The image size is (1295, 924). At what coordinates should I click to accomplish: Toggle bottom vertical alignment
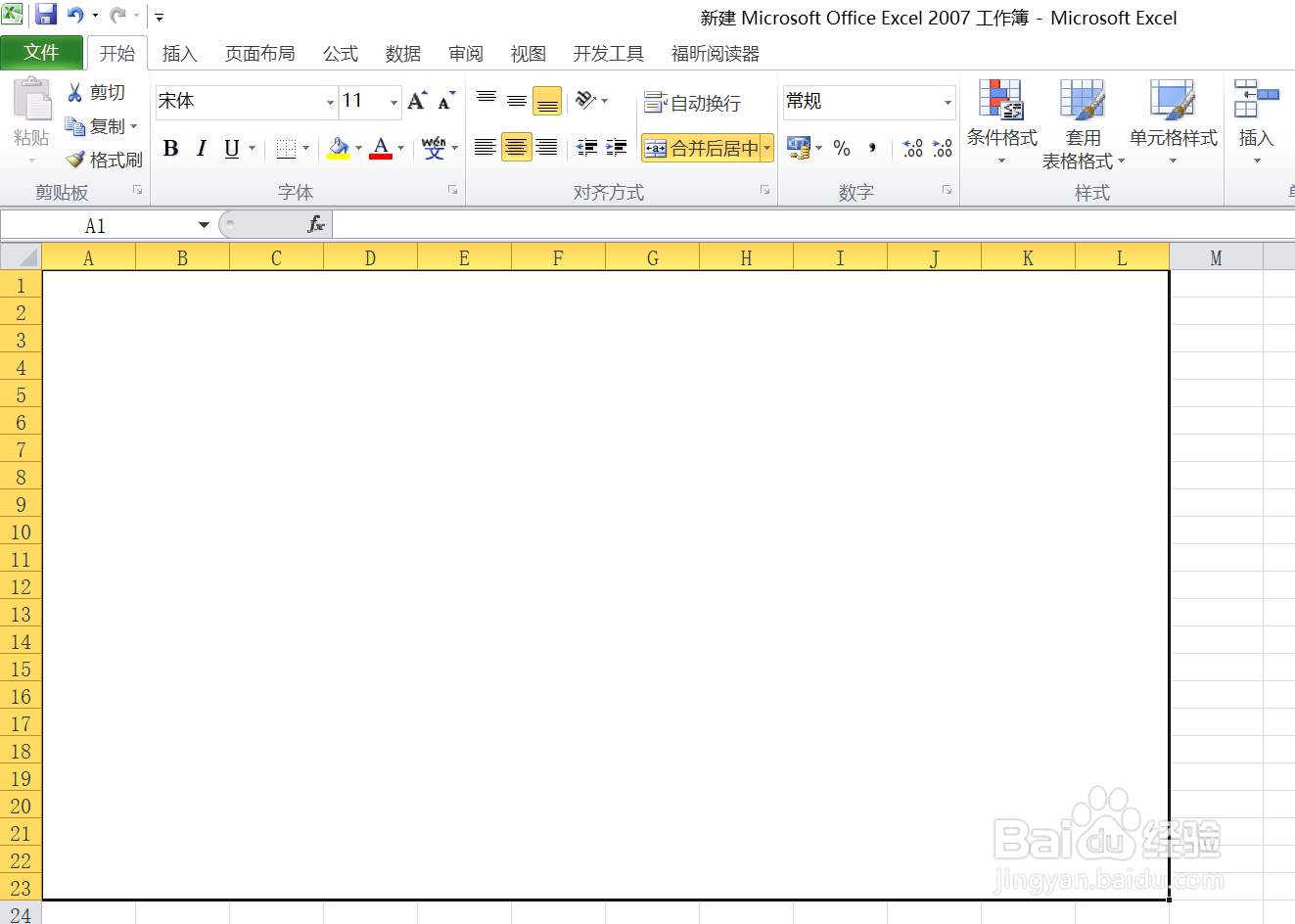pyautogui.click(x=547, y=101)
